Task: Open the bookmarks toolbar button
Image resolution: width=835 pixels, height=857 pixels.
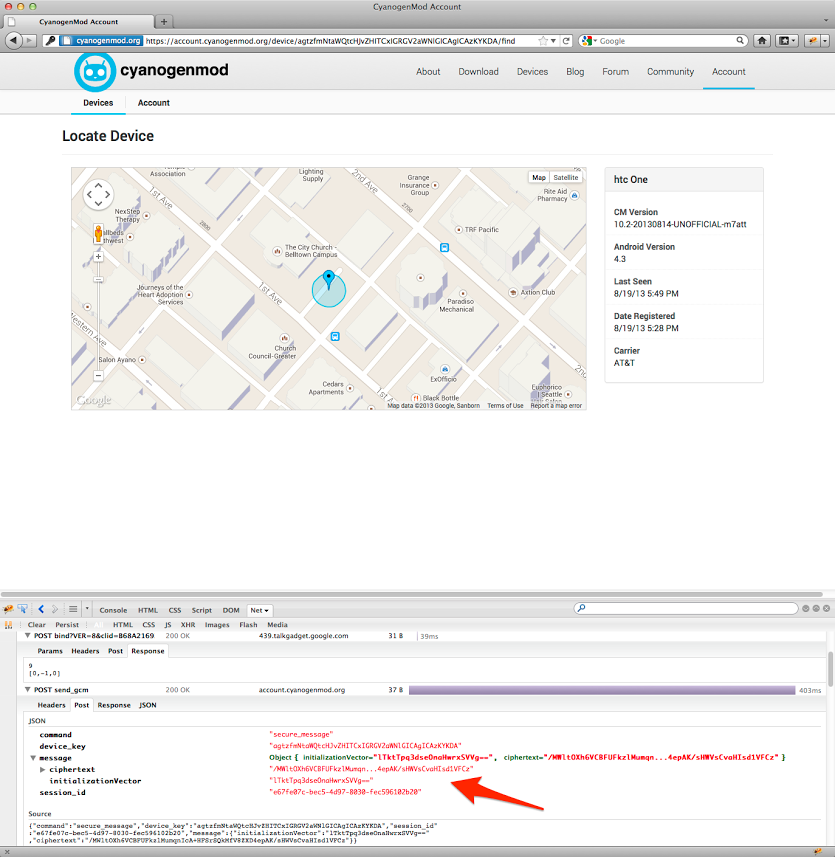Action: click(787, 40)
